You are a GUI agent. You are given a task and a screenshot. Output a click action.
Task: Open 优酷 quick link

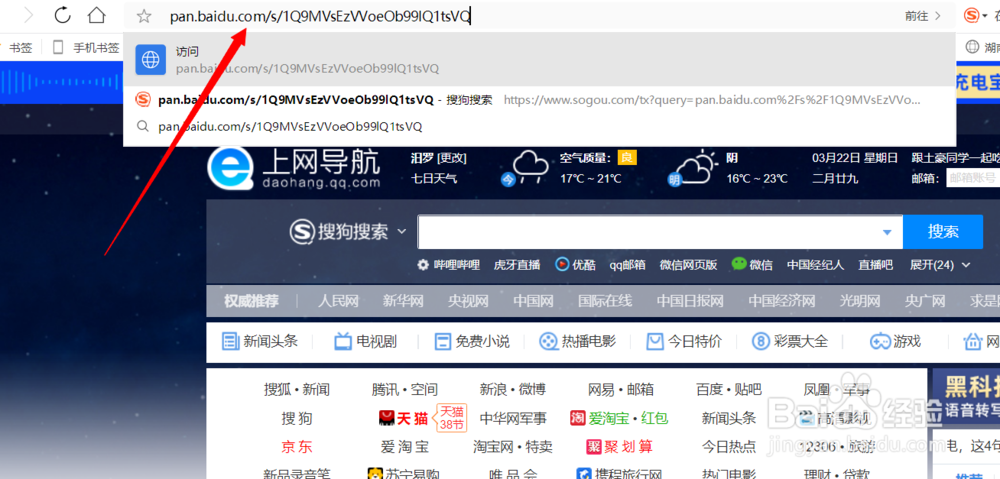click(574, 265)
